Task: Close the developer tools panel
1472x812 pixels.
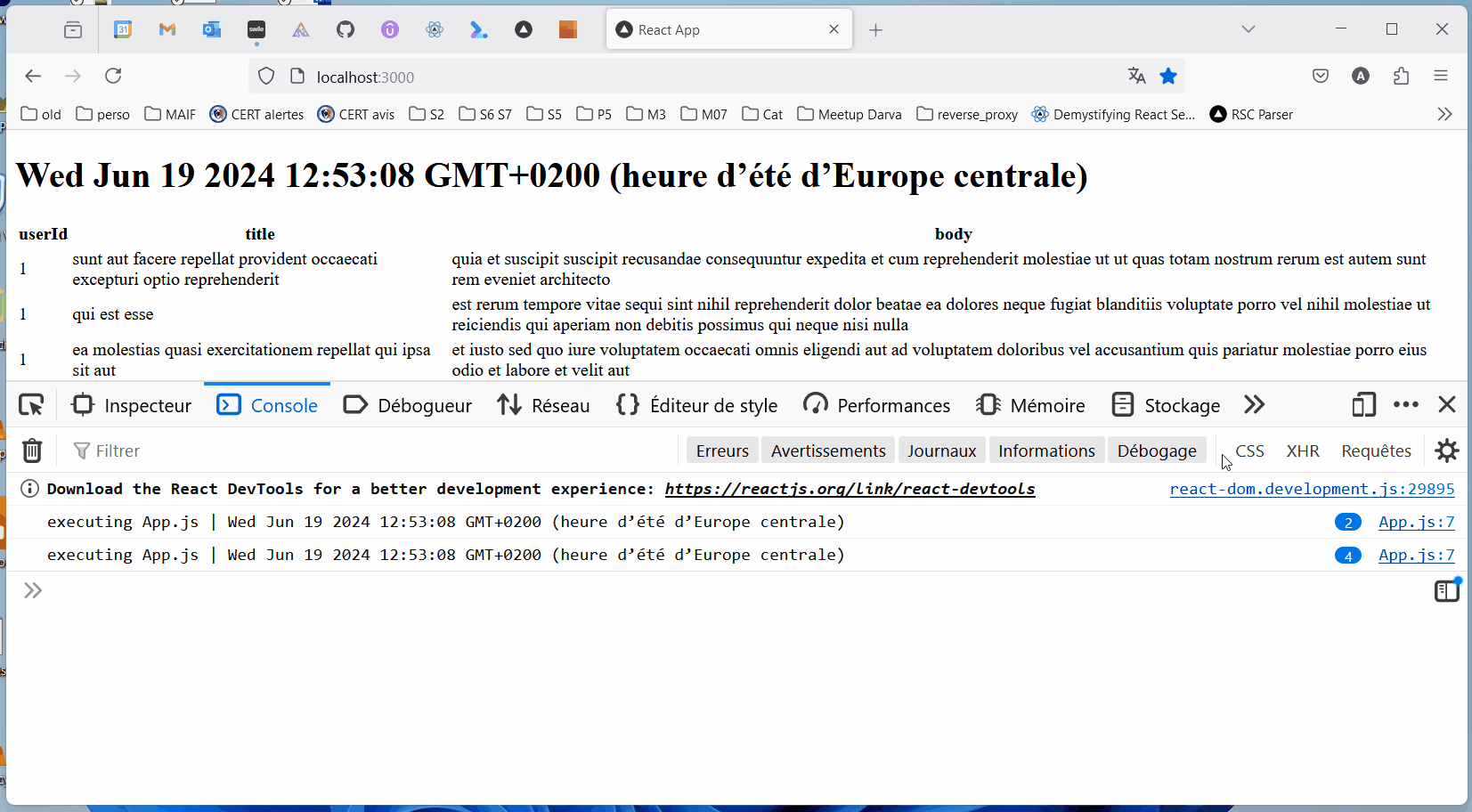Action: (1447, 405)
